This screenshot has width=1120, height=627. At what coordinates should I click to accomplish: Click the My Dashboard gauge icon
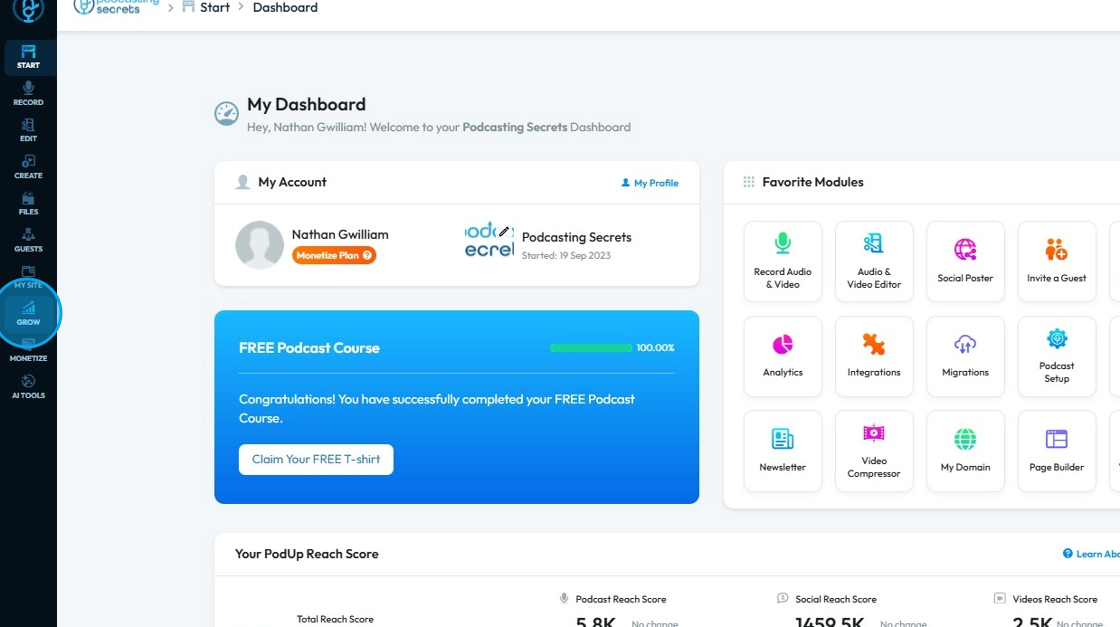[x=226, y=114]
